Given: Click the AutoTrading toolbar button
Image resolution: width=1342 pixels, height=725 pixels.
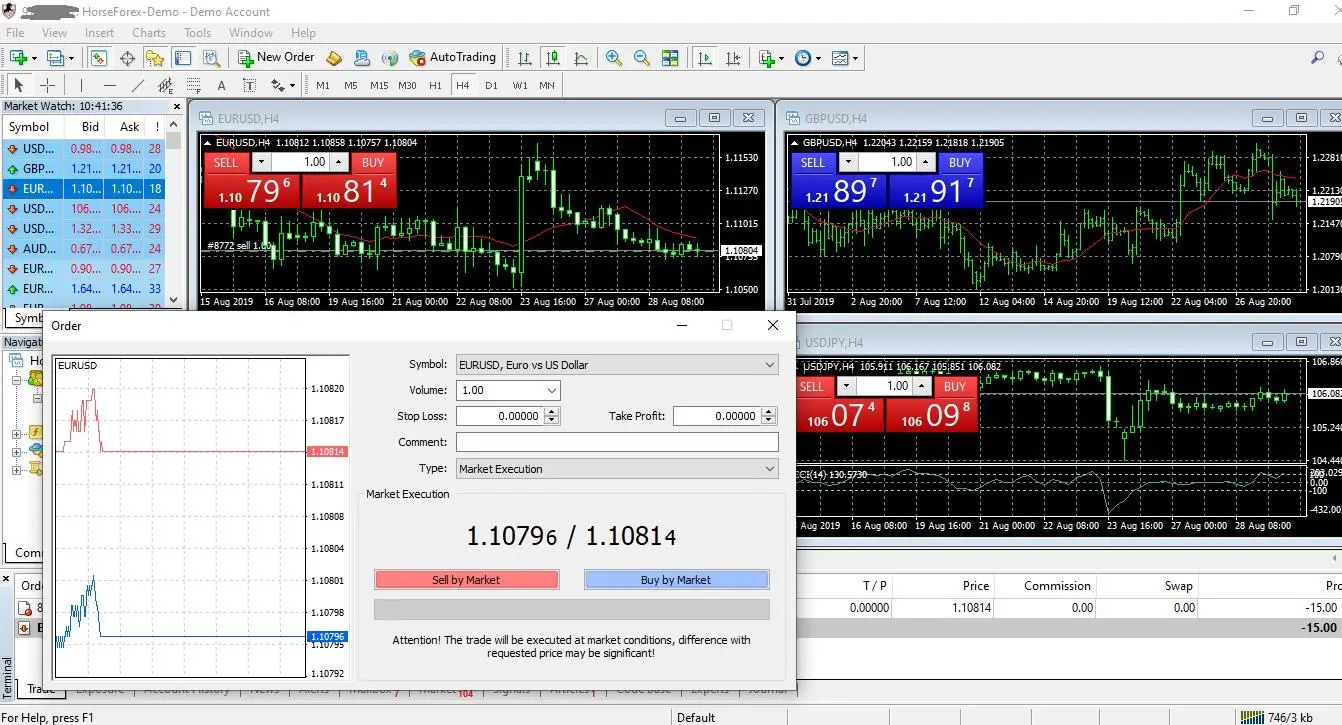Looking at the screenshot, I should click(x=453, y=58).
